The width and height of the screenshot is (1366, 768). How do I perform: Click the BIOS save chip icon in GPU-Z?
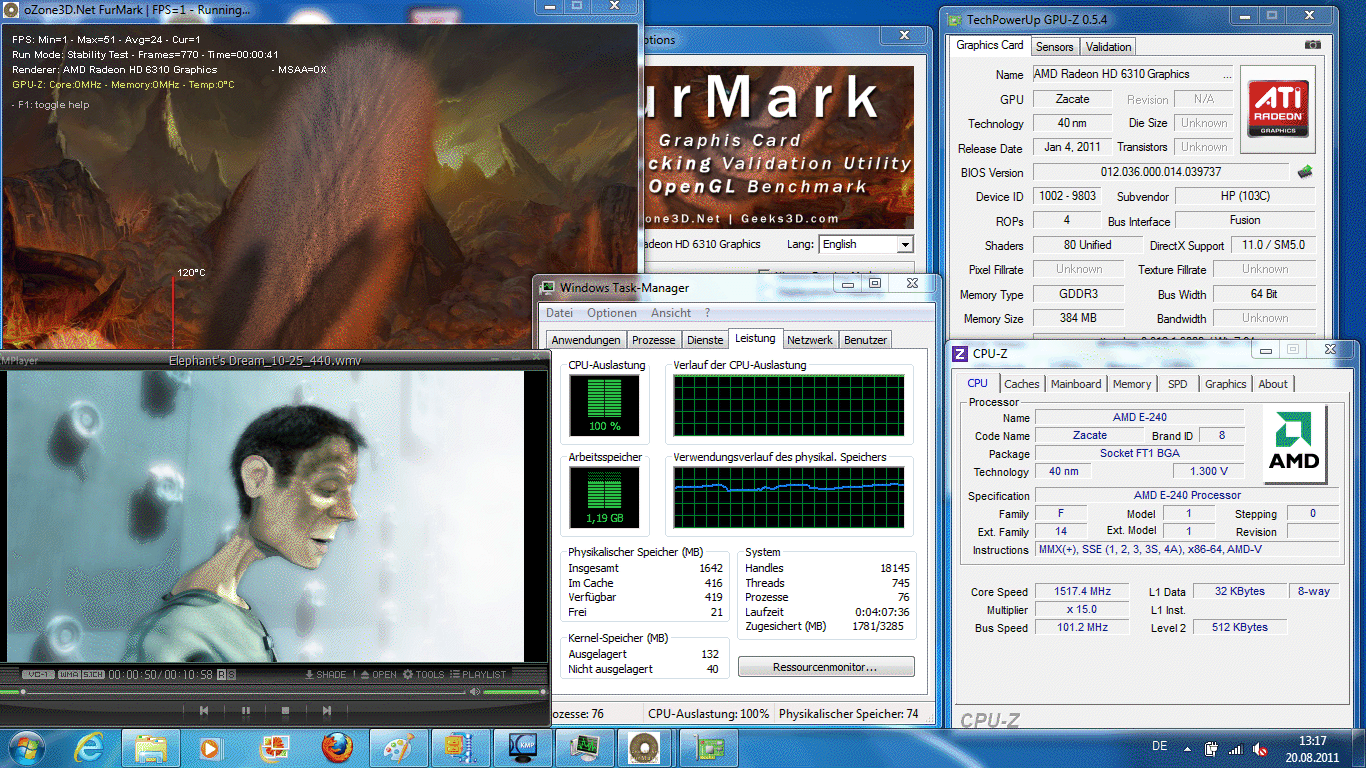[x=1305, y=172]
